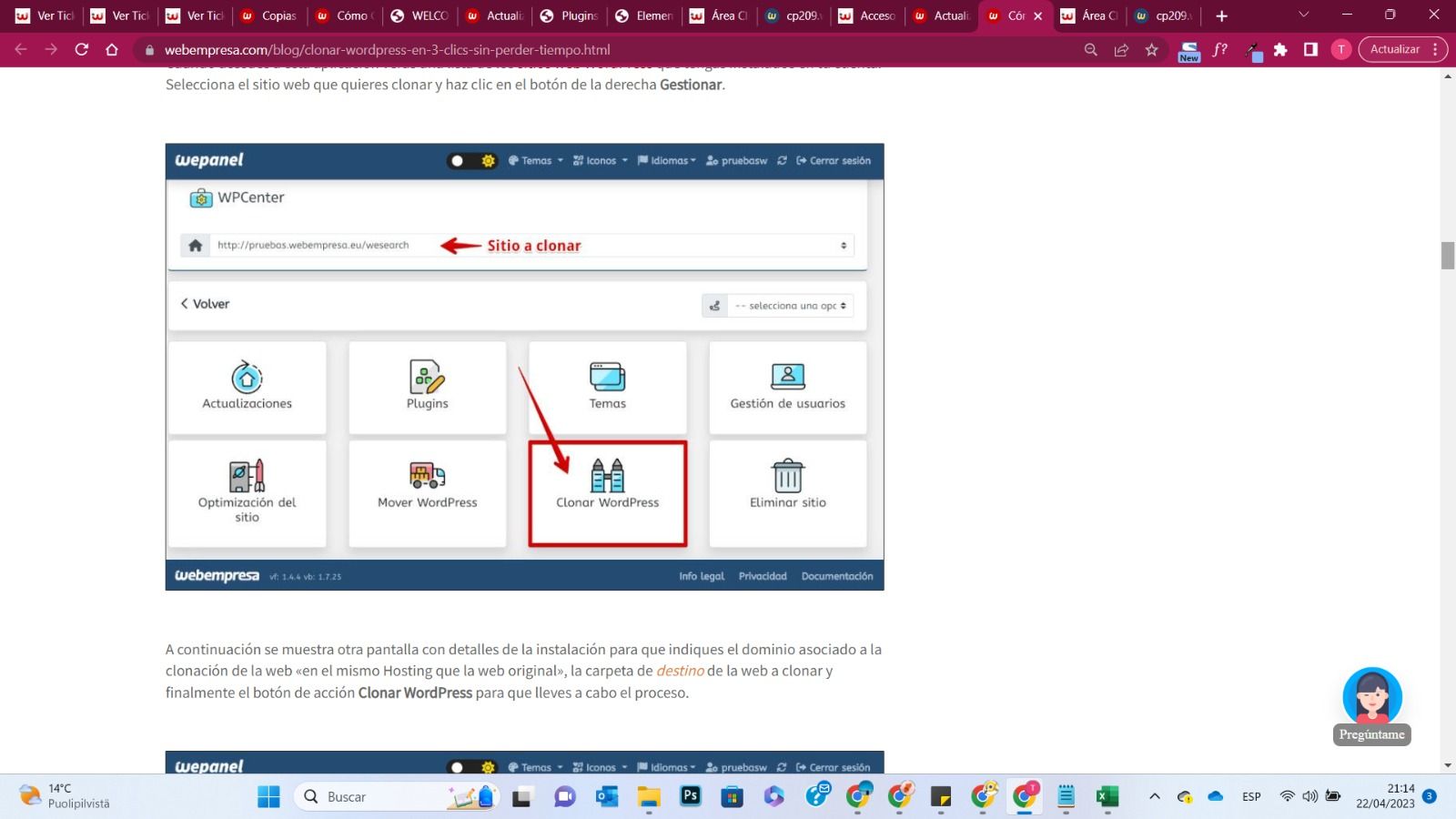This screenshot has width=1456, height=819.
Task: Open Optimización del sitio icon
Action: (247, 475)
